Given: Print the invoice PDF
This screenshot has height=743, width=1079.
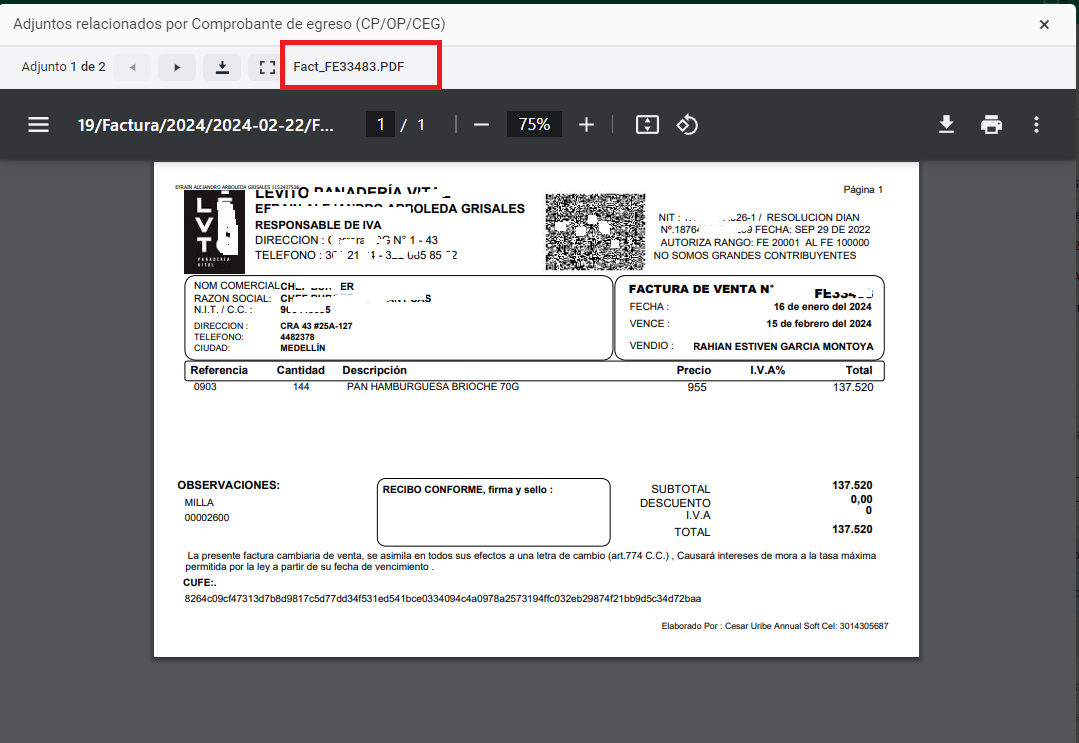Looking at the screenshot, I should coord(991,125).
